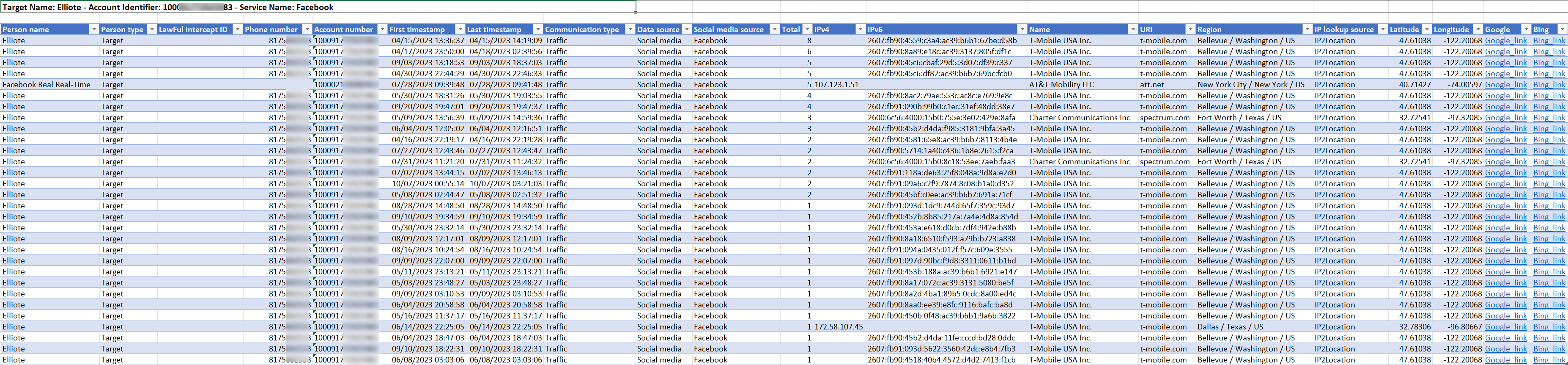This screenshot has width=1568, height=365.
Task: Open the Total column filter dropdown
Action: [x=807, y=29]
